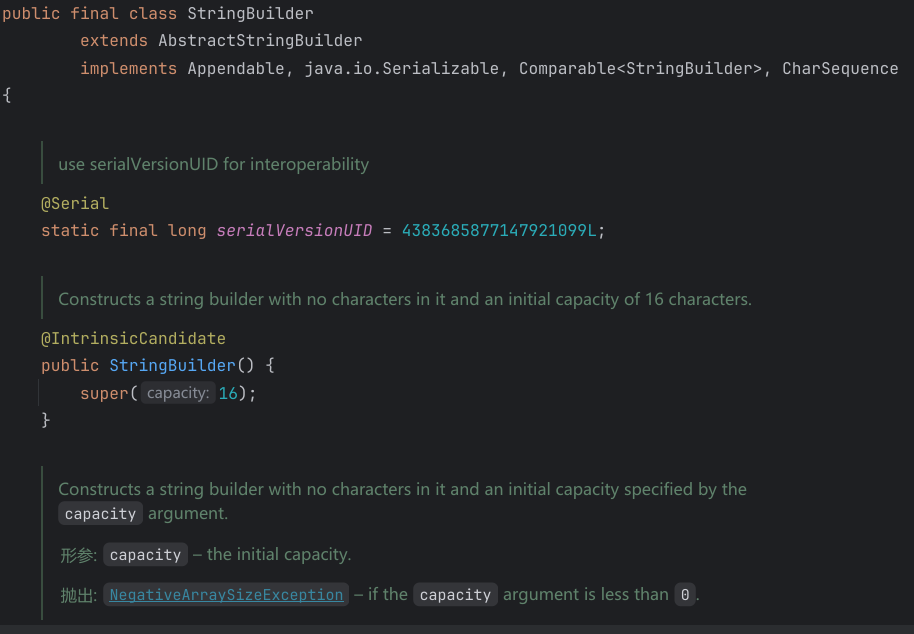Click the @Serial annotation
Image resolution: width=914 pixels, height=634 pixels.
coord(74,204)
